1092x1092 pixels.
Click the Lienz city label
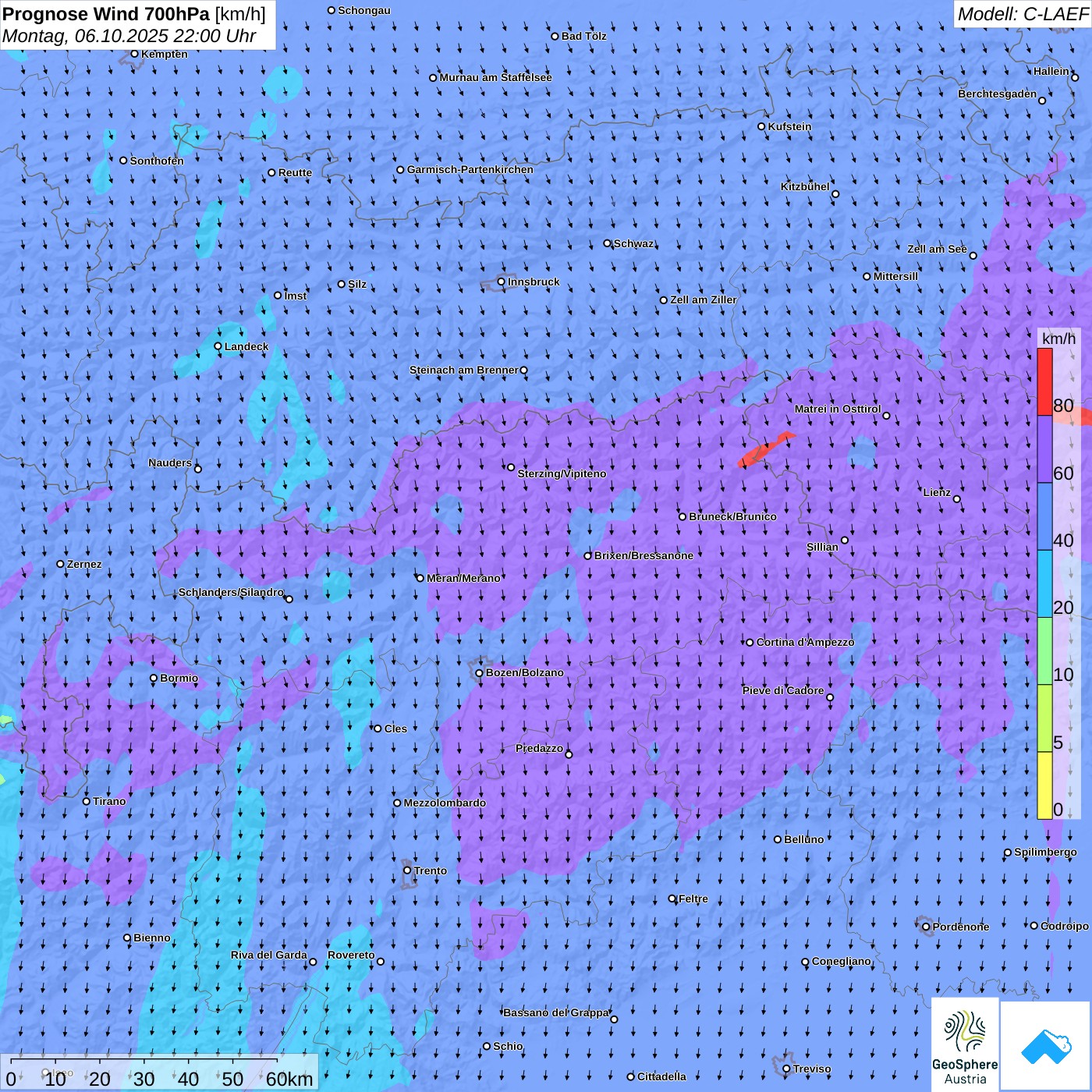click(937, 492)
